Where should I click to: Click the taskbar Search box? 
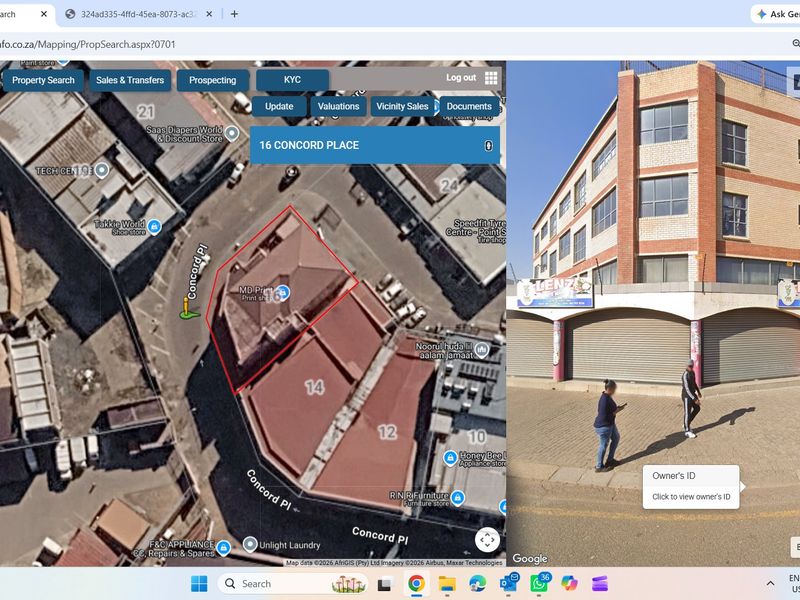click(293, 584)
